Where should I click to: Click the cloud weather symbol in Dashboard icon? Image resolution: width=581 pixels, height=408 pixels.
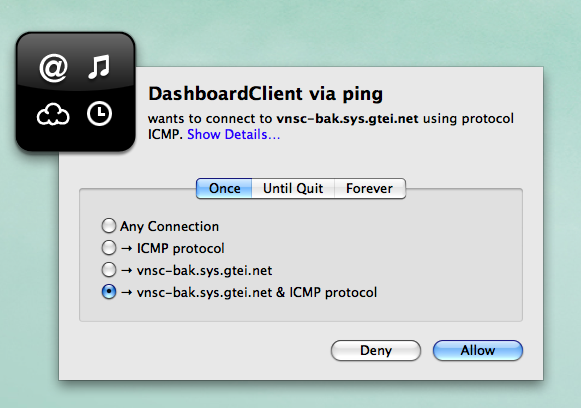click(53, 115)
